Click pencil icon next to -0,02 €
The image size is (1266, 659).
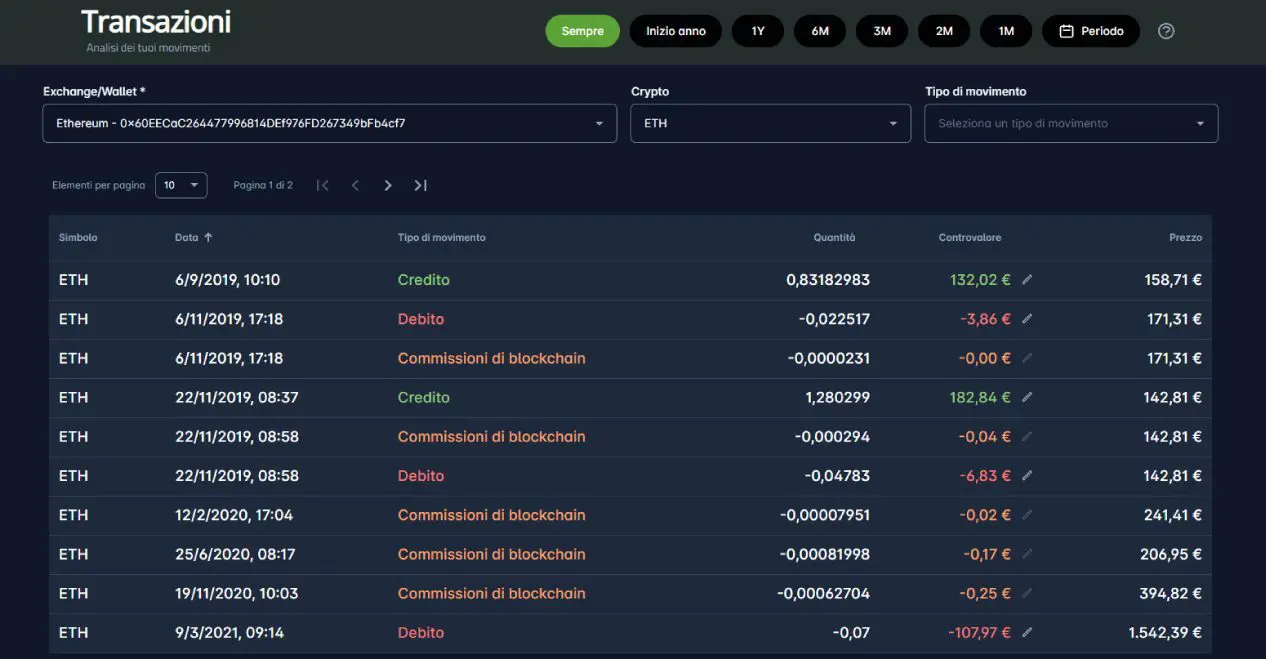point(1027,515)
